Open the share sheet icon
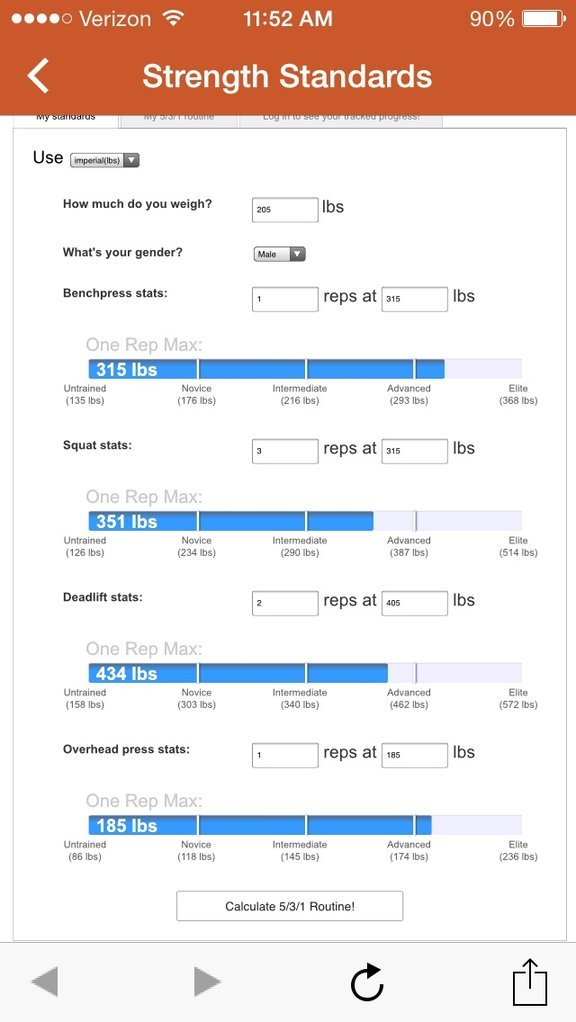 530,982
